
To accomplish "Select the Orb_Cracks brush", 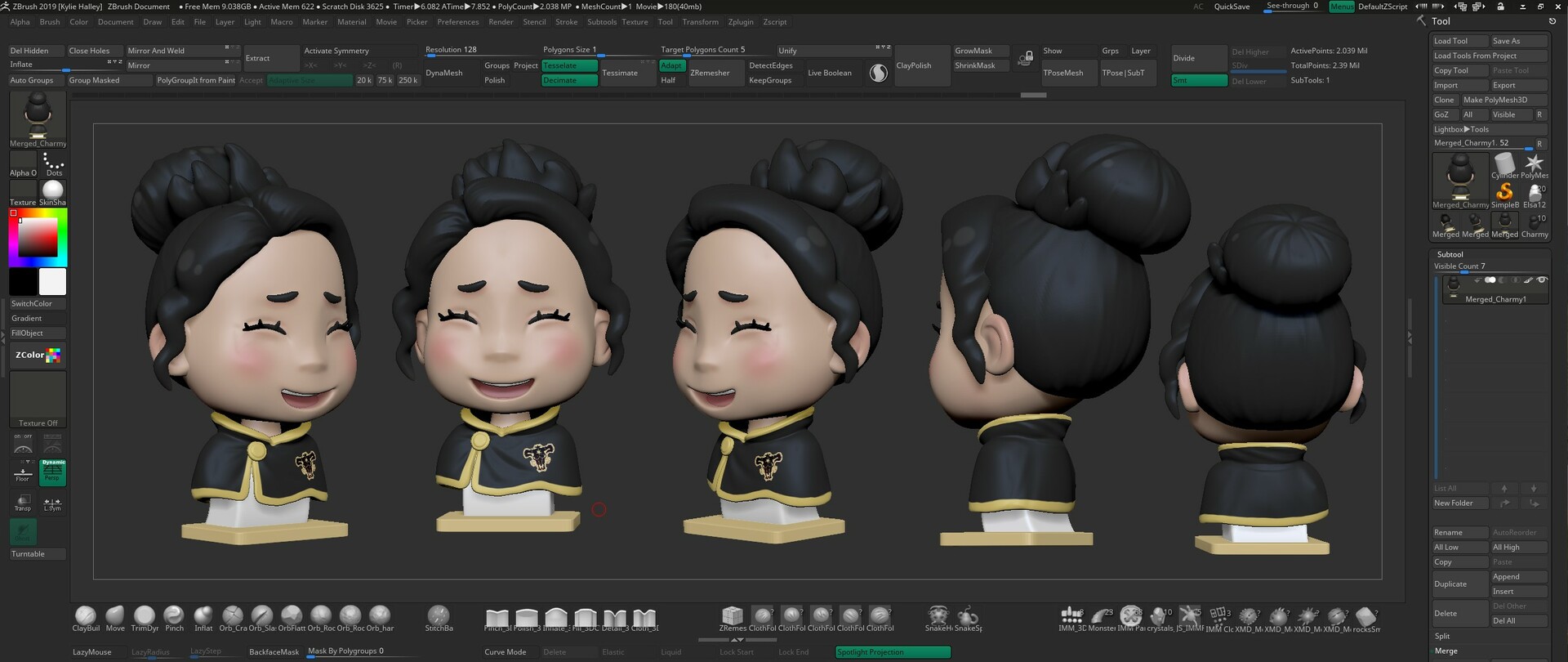I will (x=233, y=619).
